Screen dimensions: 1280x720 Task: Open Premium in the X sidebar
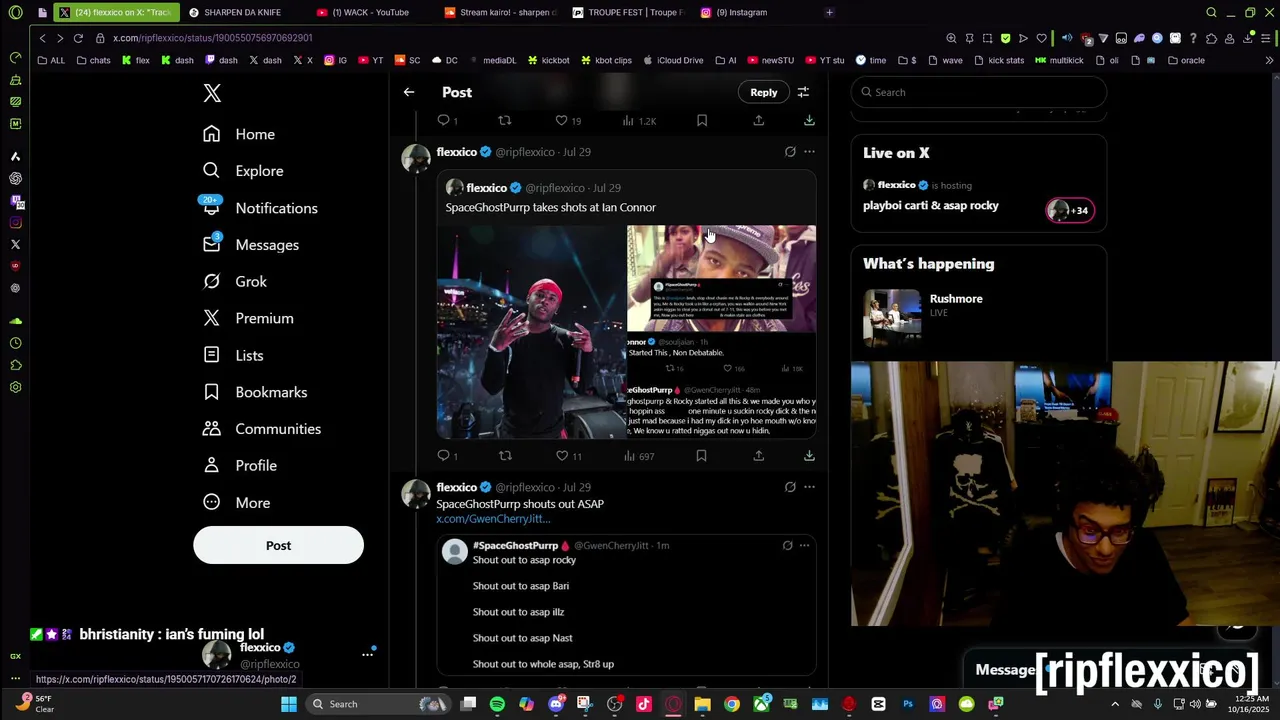(x=248, y=318)
